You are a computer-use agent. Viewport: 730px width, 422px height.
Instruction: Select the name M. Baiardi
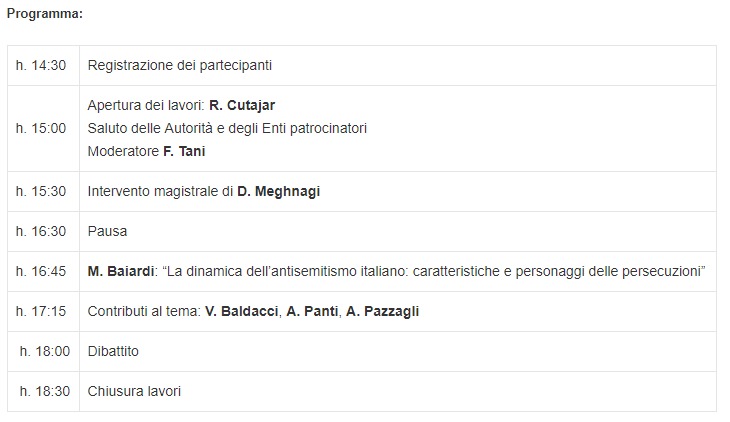[121, 272]
